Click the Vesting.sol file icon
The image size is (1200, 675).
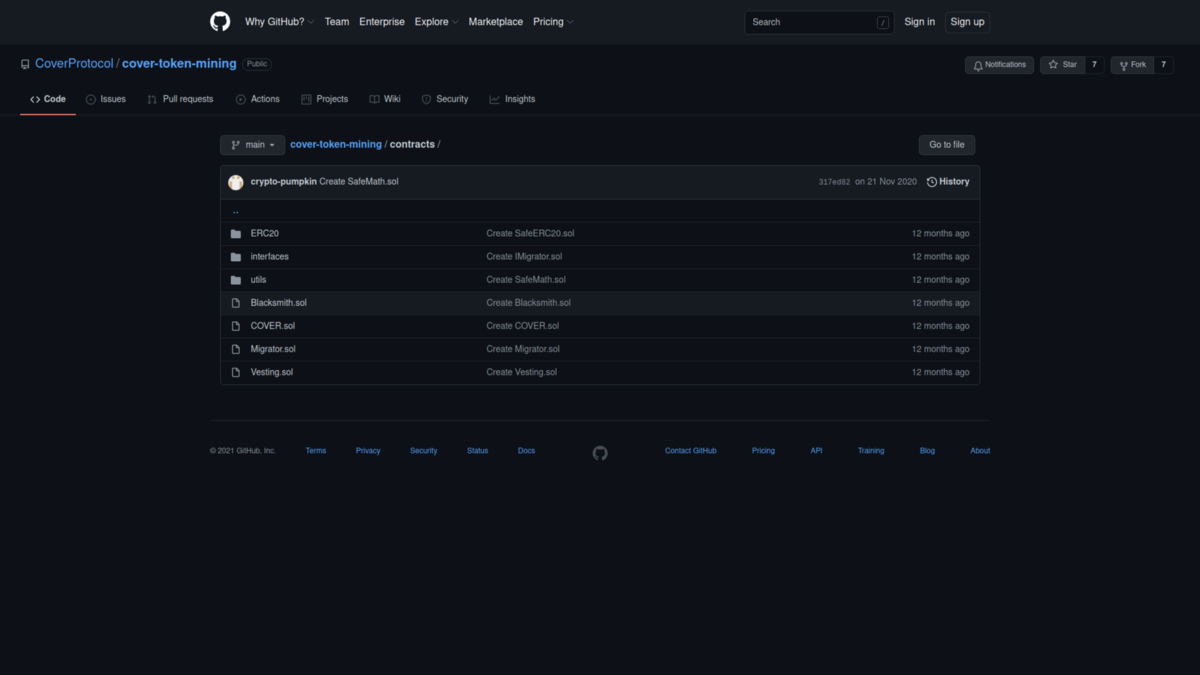click(236, 372)
